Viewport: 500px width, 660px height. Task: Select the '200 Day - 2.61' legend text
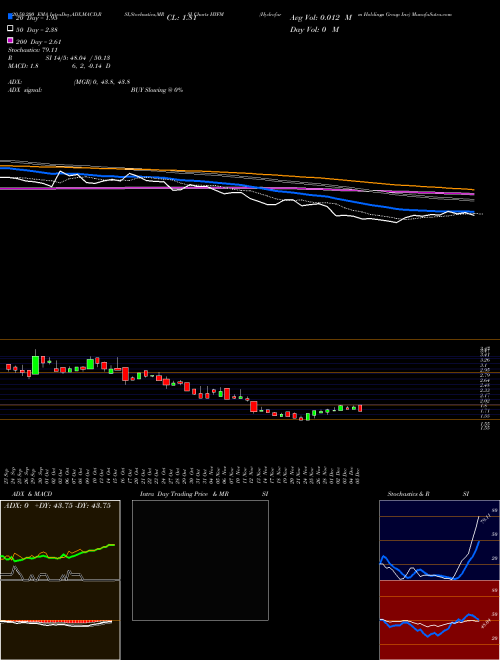pos(38,42)
